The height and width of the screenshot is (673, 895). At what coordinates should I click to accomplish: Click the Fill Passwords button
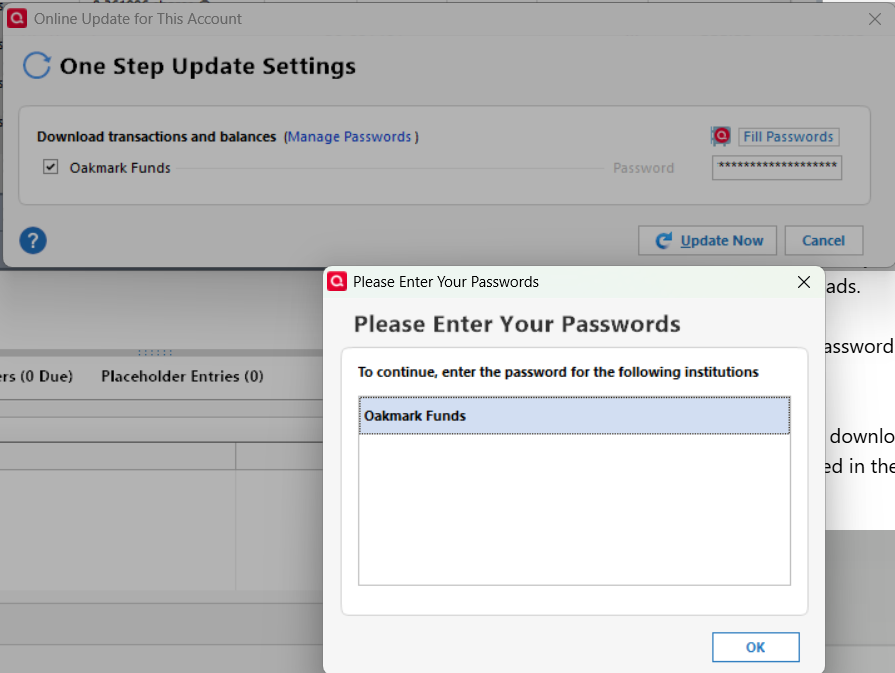pos(788,137)
